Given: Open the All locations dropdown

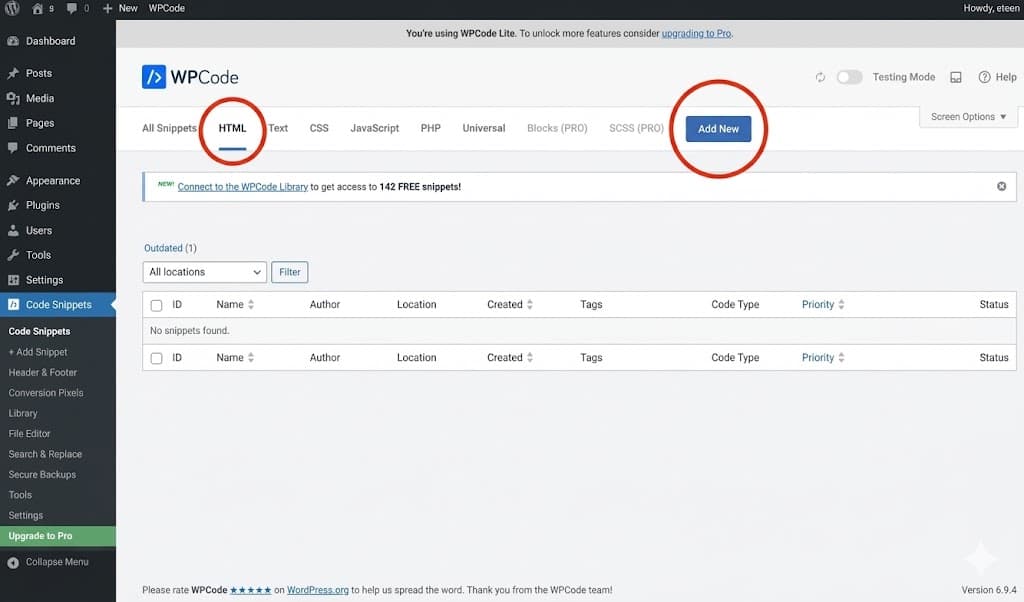Looking at the screenshot, I should tap(204, 271).
